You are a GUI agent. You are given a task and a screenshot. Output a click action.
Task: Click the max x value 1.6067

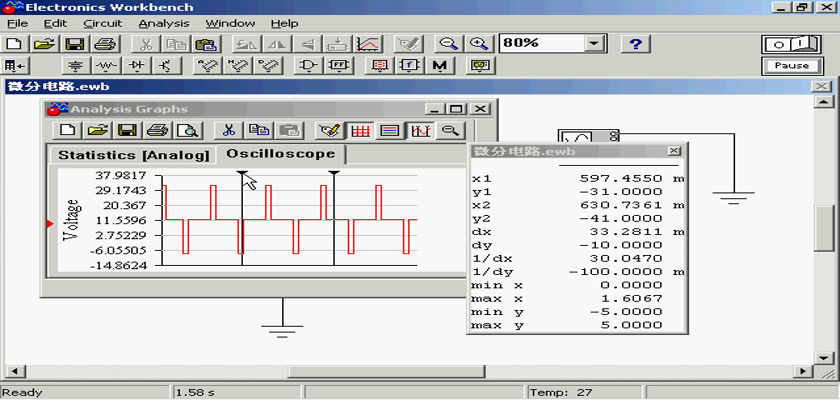[x=632, y=299]
